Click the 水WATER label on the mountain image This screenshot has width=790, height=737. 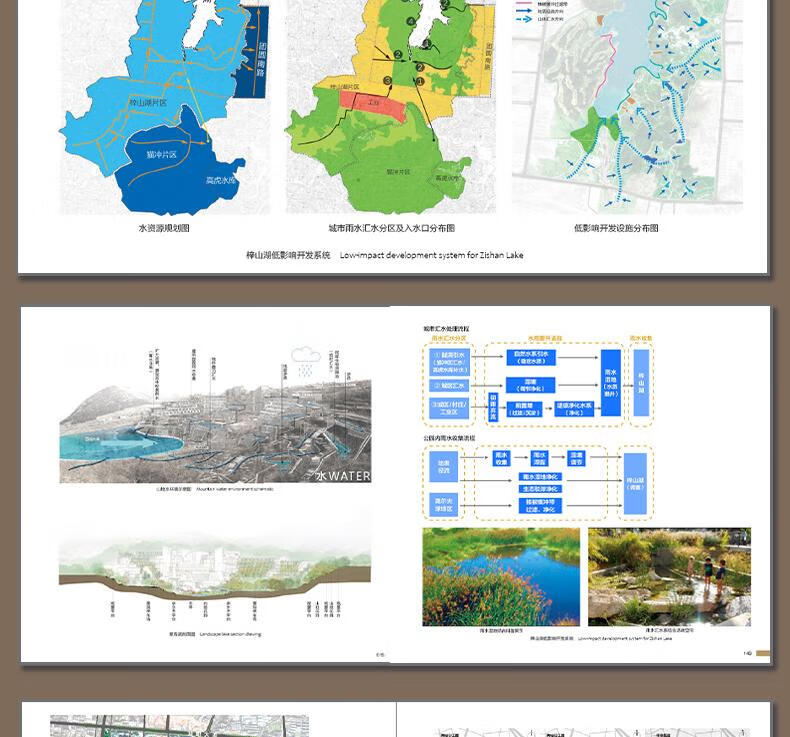[342, 475]
